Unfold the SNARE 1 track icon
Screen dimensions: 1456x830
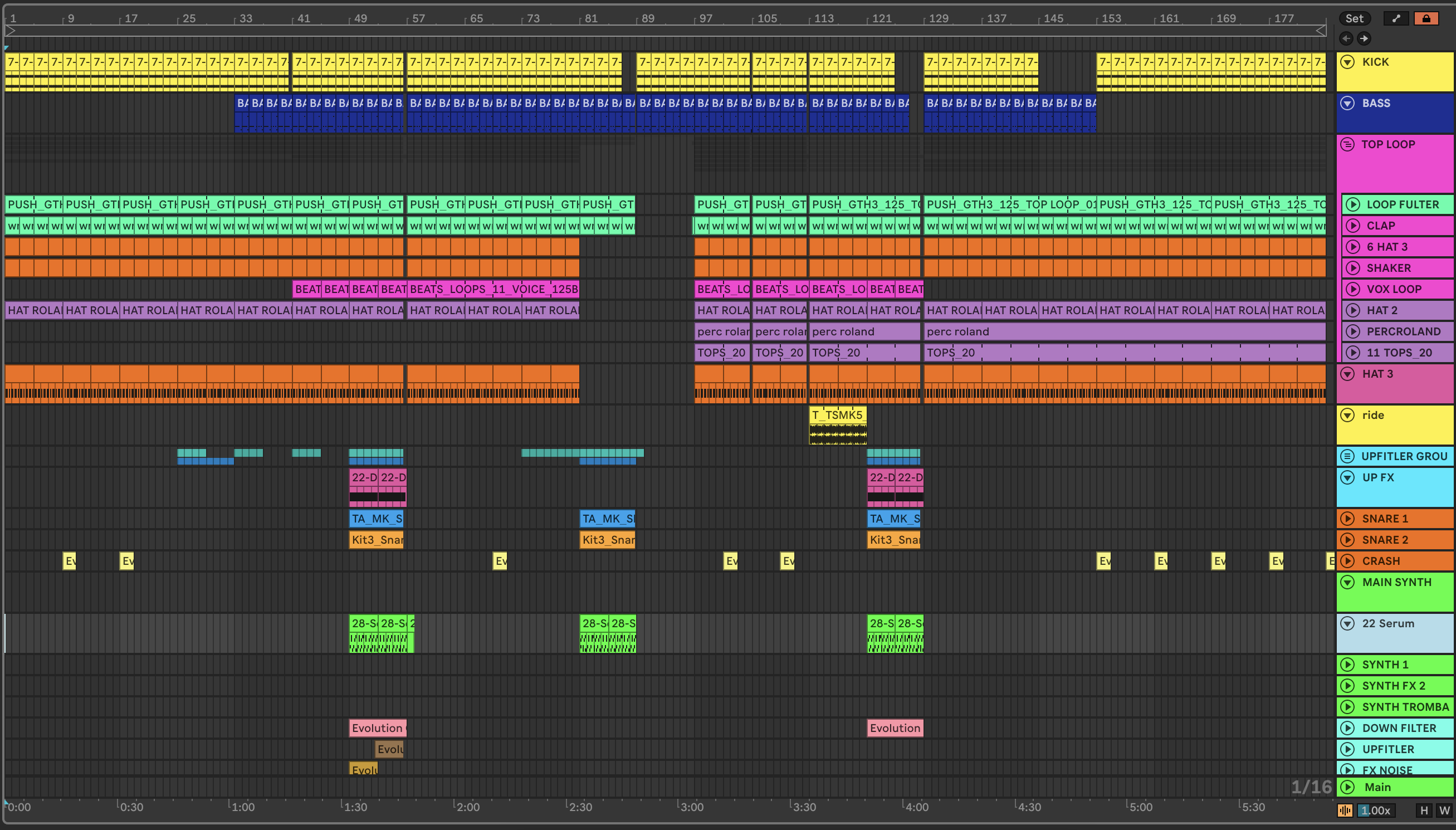click(x=1347, y=519)
